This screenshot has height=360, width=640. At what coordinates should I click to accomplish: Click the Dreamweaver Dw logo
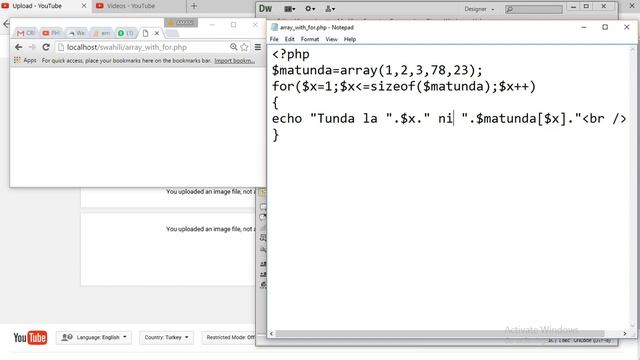(x=265, y=9)
